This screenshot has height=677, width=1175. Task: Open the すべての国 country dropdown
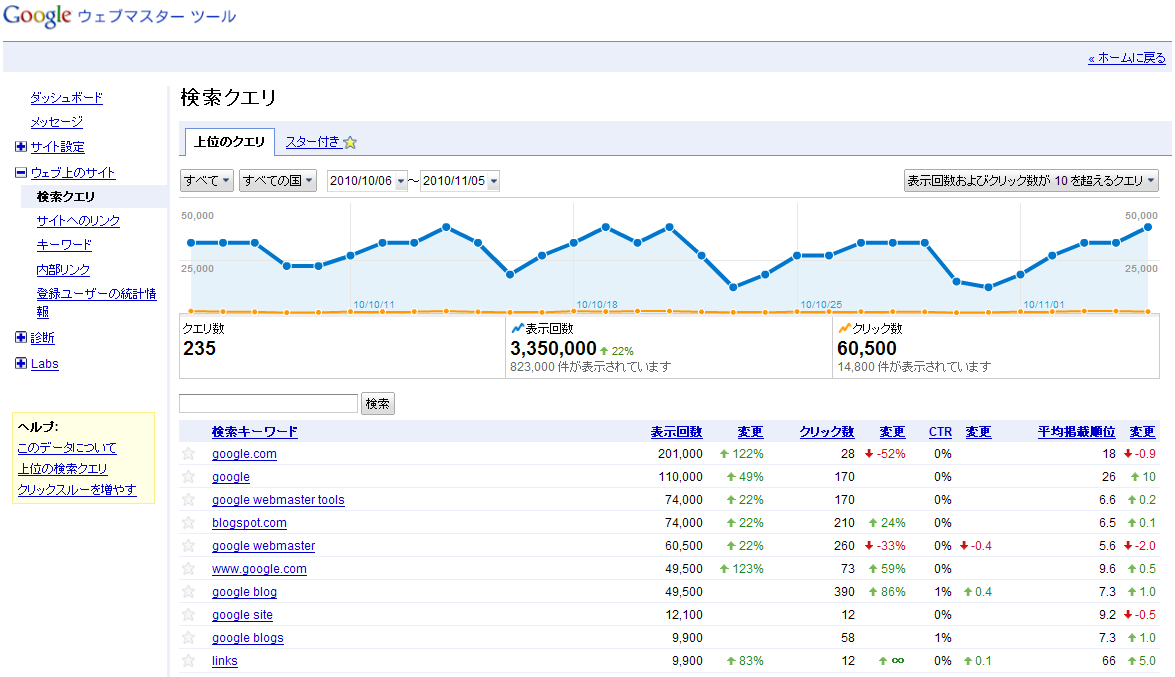click(278, 181)
